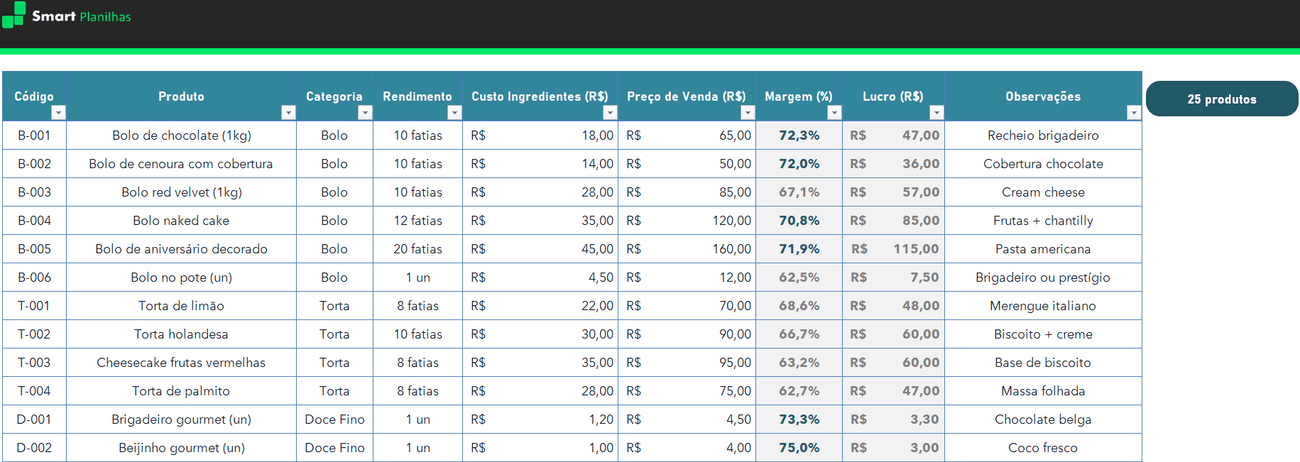The width and height of the screenshot is (1300, 462).
Task: Open the Preço de Venda filter dropdown
Action: pos(747,113)
